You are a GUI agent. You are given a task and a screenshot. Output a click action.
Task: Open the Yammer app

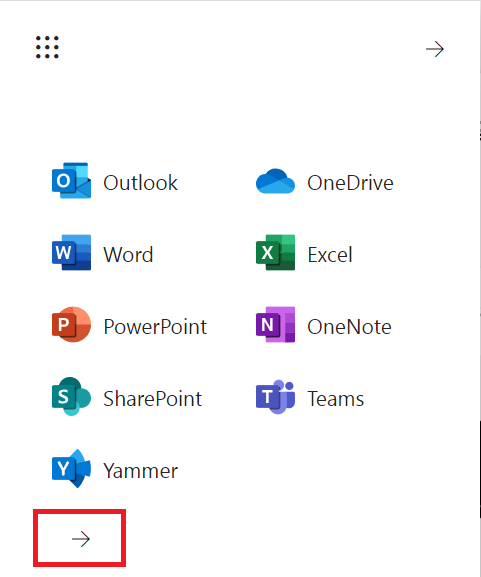[x=114, y=469]
